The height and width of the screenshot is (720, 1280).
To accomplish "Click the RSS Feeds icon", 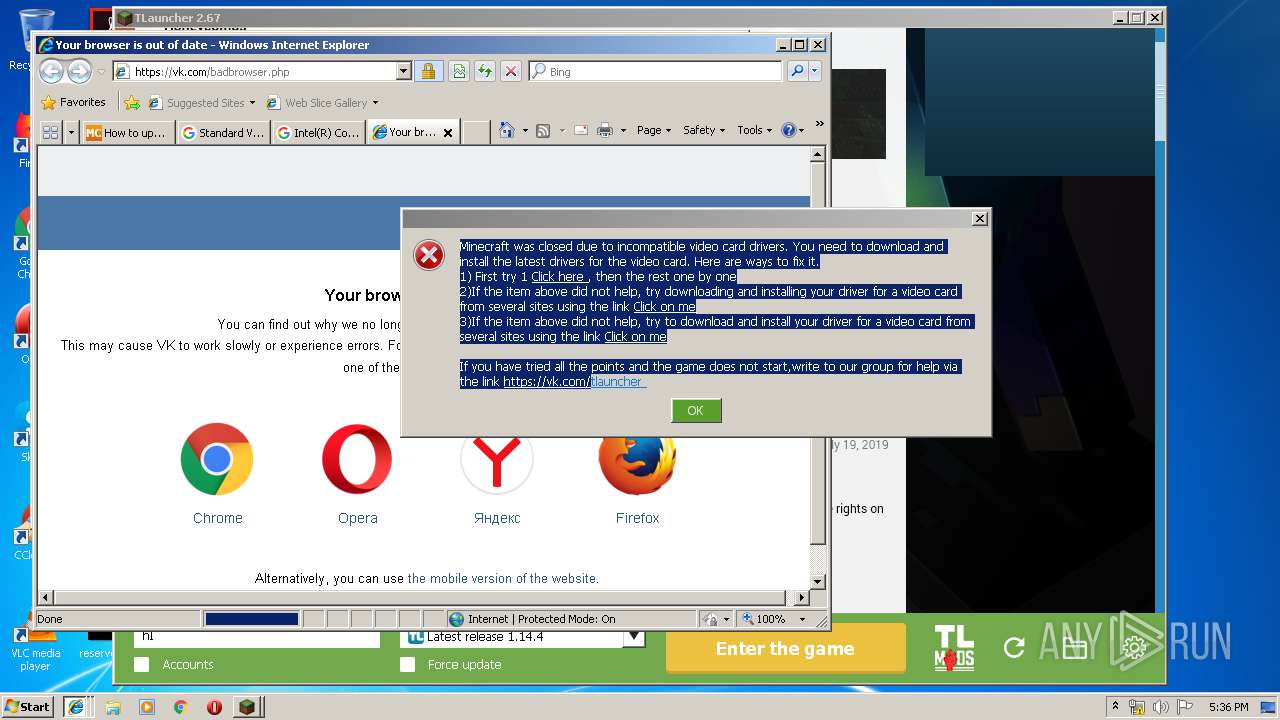I will pyautogui.click(x=543, y=130).
